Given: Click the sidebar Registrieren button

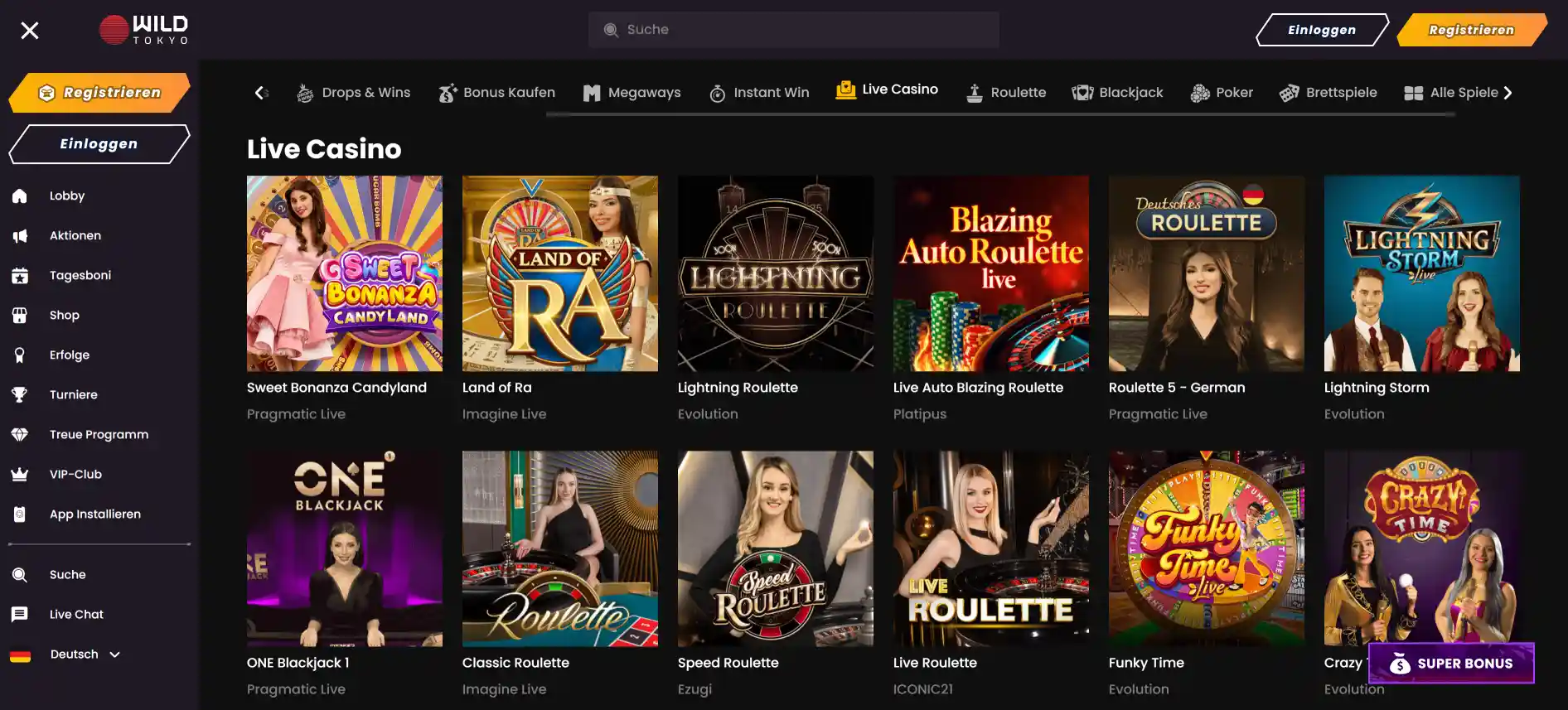Looking at the screenshot, I should click(x=99, y=93).
